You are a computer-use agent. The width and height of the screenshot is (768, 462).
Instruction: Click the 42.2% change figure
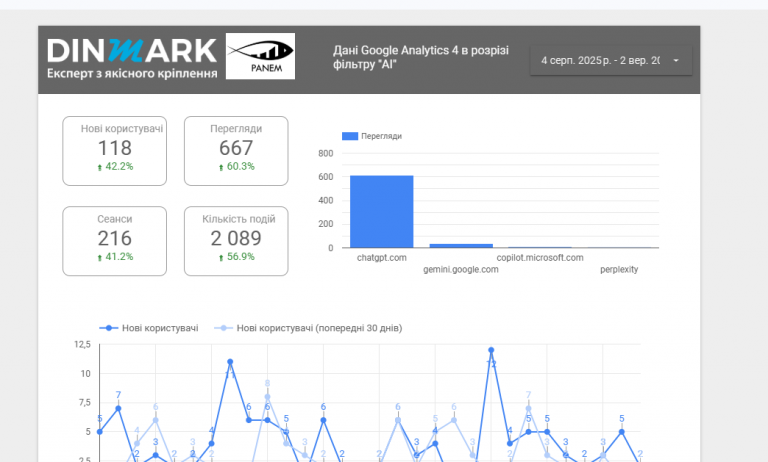[x=119, y=167]
